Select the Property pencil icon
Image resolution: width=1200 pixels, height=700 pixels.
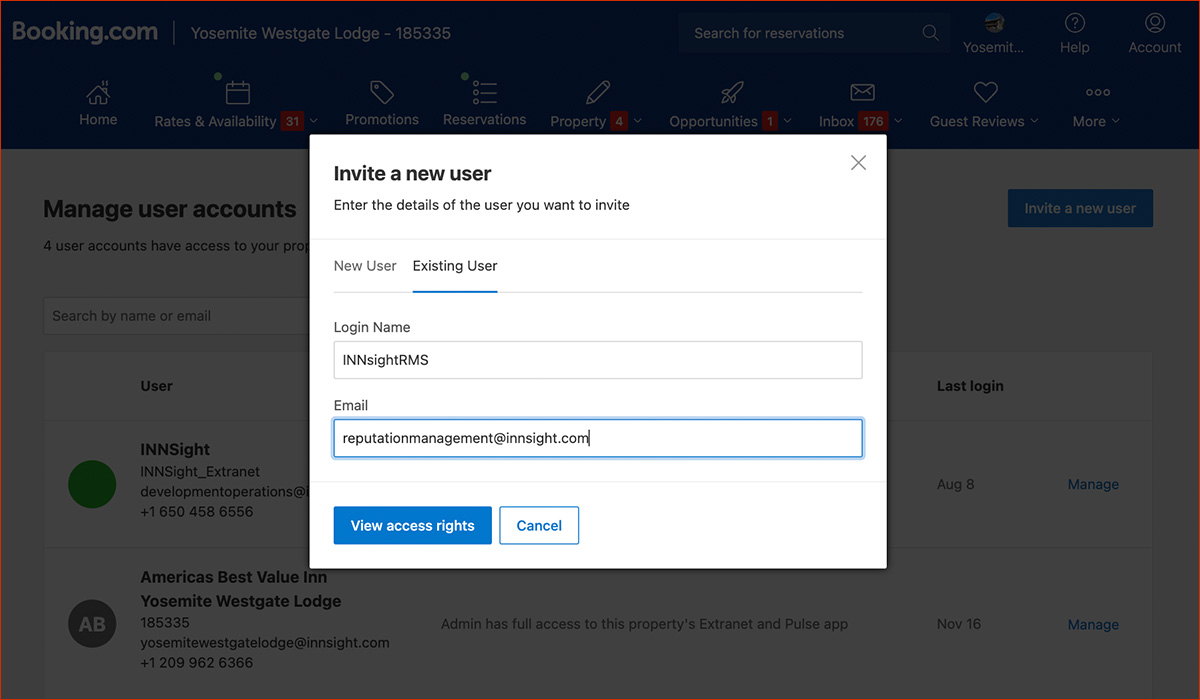[598, 93]
